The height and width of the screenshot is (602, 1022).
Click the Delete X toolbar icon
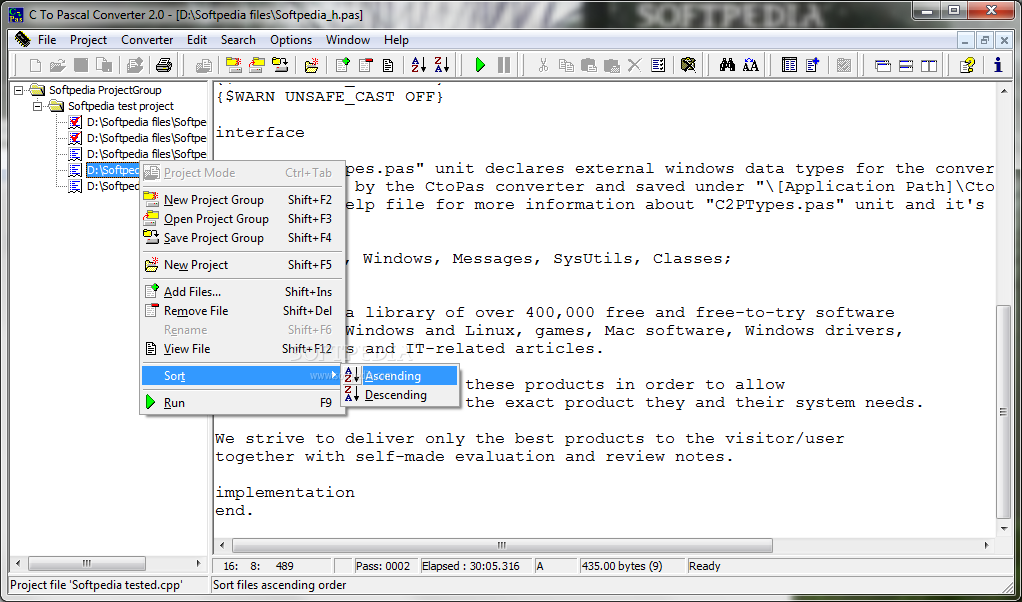point(634,65)
